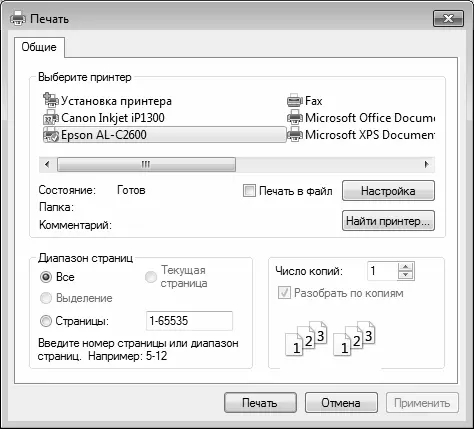The height and width of the screenshot is (429, 474).
Task: Choose the Canon Inkjet iP1300 printer icon
Action: coord(51,117)
